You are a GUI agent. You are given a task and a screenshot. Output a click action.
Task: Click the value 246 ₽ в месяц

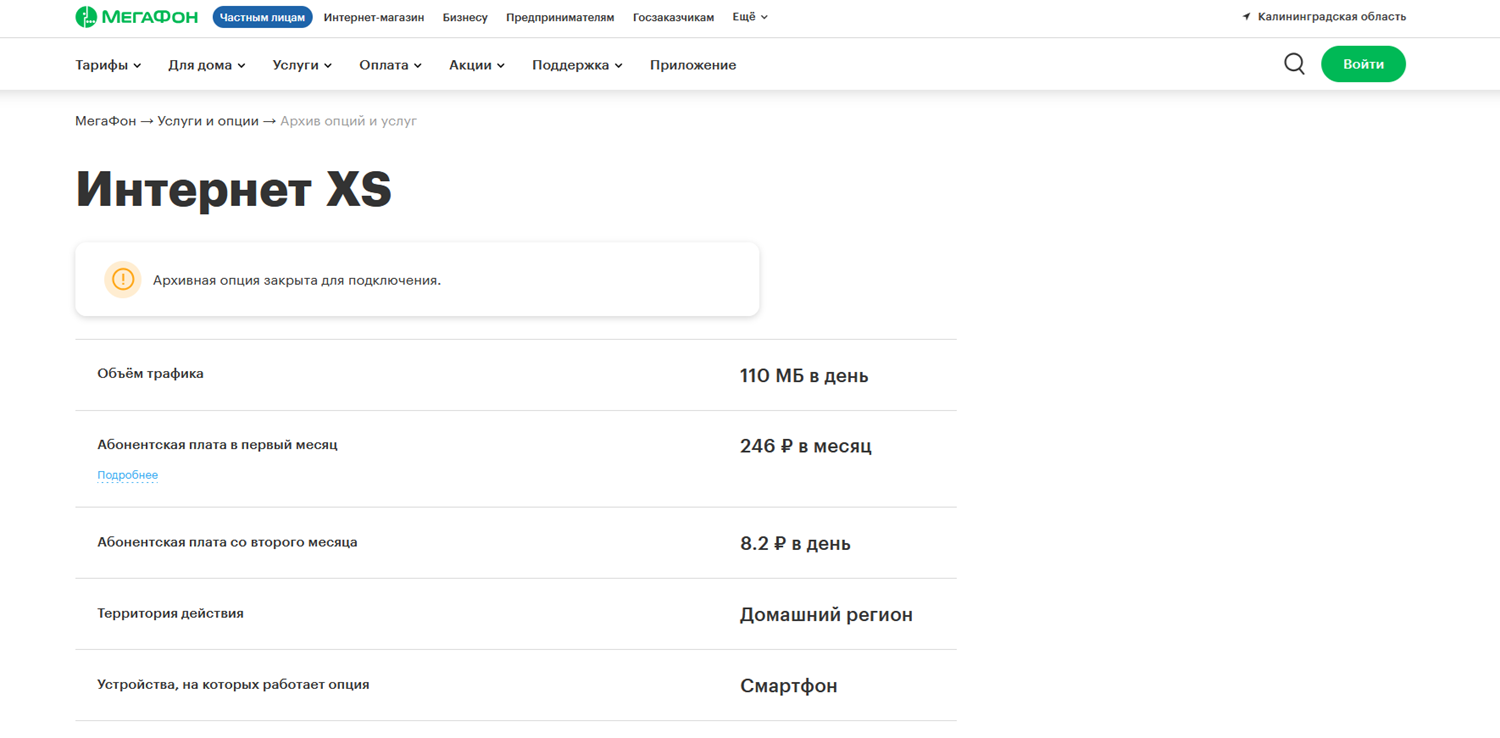coord(806,446)
